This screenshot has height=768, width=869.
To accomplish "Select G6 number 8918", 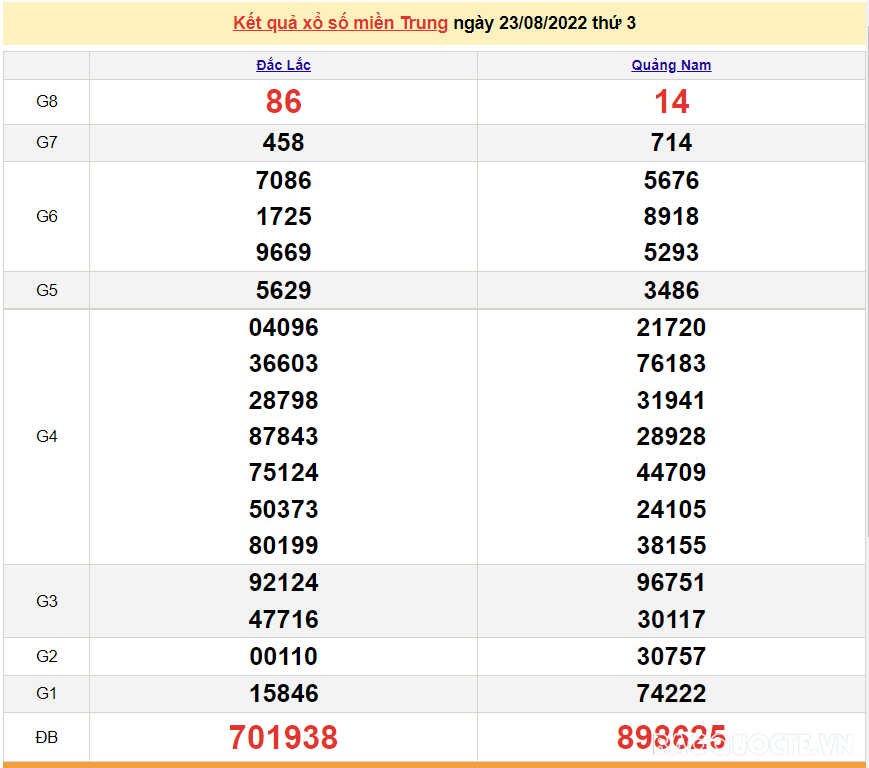I will 671,217.
